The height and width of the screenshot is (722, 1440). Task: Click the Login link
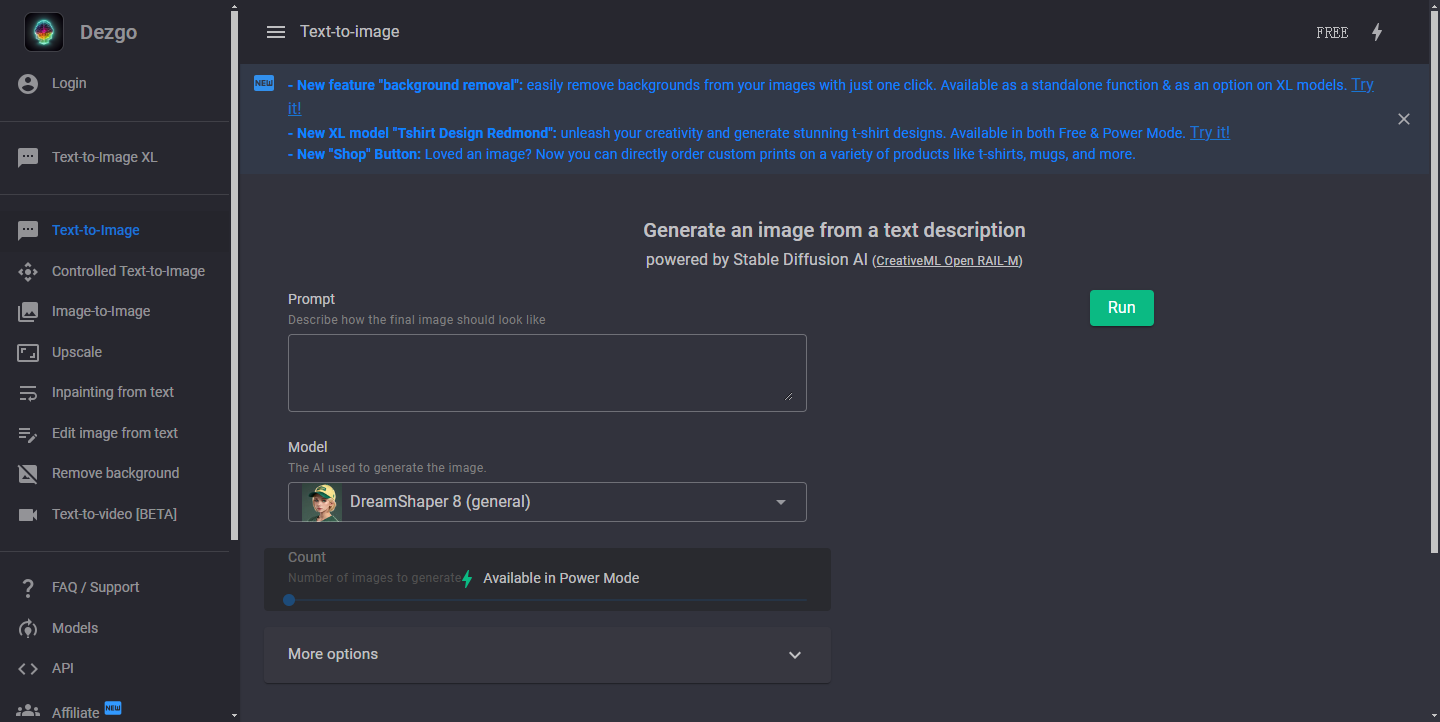pos(69,83)
